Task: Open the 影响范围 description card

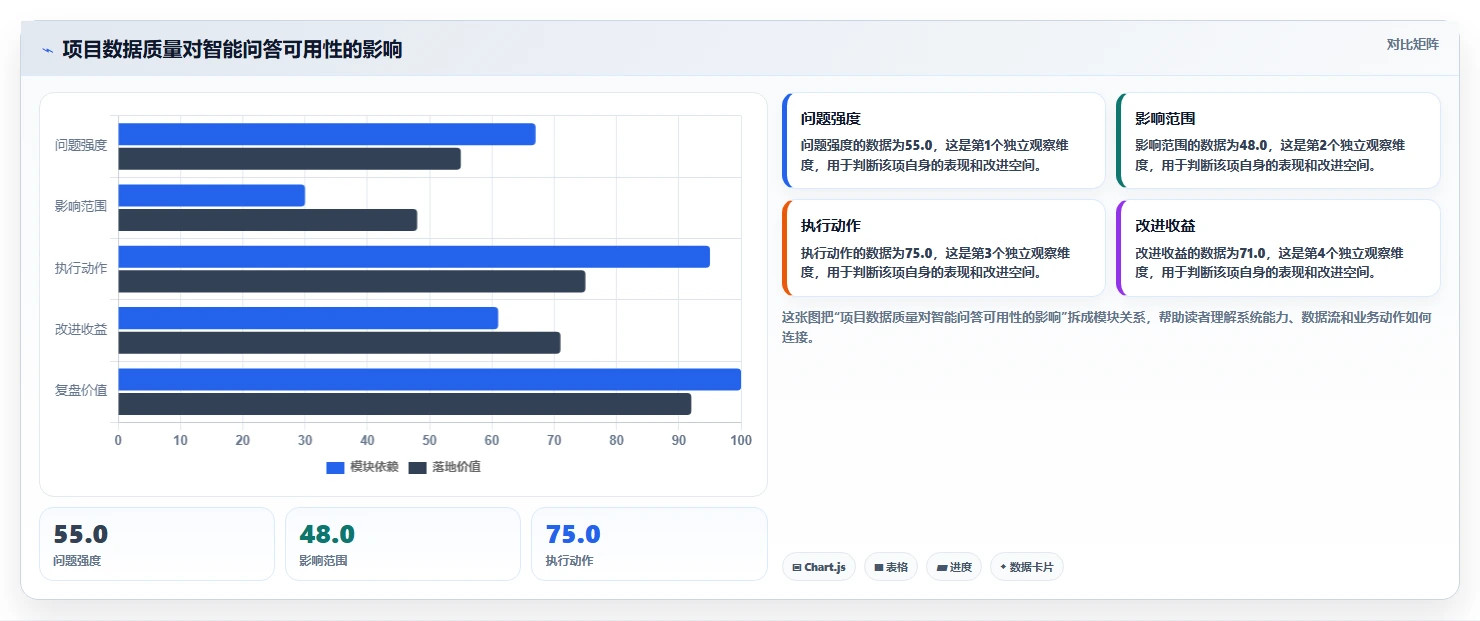Action: tap(1278, 140)
